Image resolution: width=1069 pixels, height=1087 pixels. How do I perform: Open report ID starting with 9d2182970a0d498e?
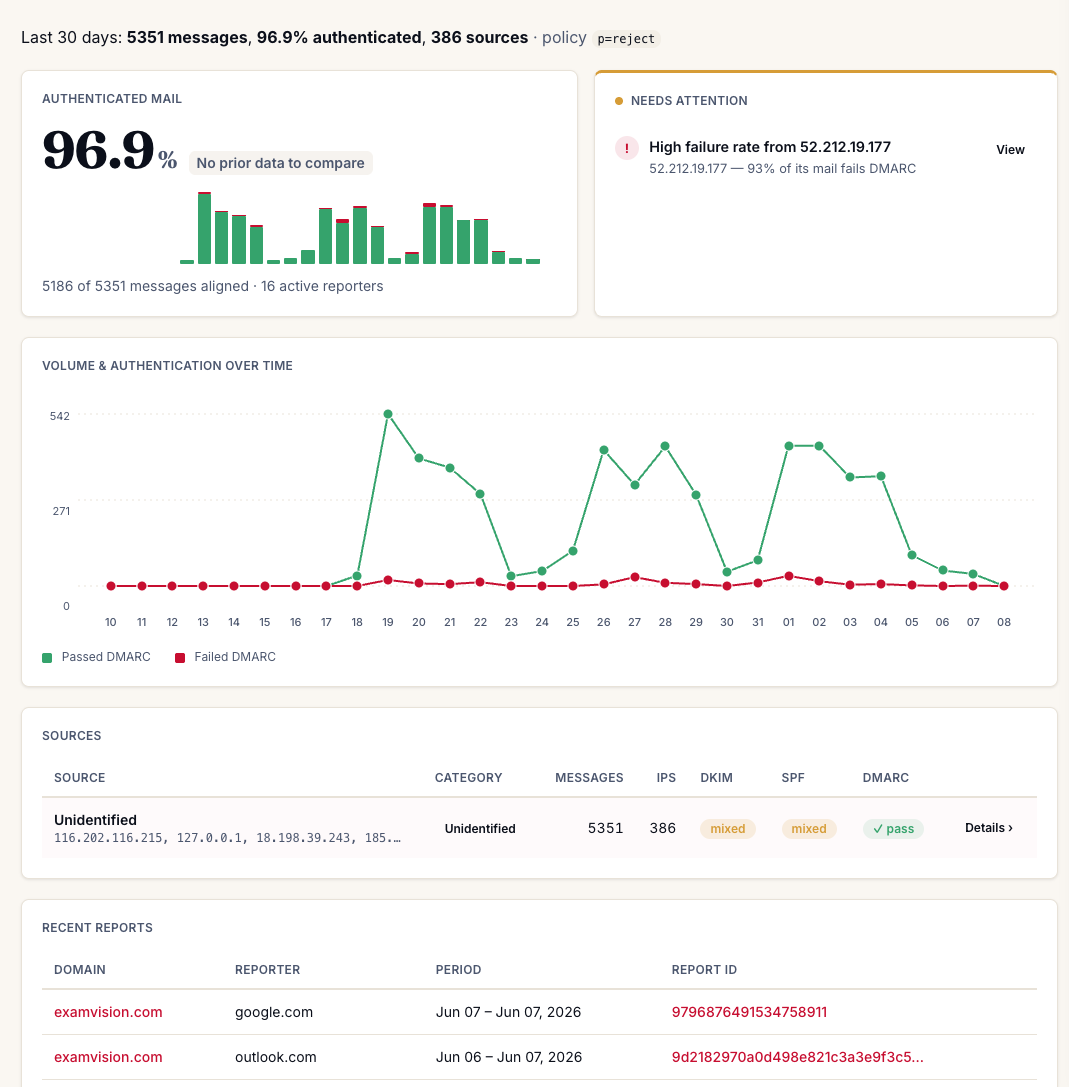[797, 1057]
